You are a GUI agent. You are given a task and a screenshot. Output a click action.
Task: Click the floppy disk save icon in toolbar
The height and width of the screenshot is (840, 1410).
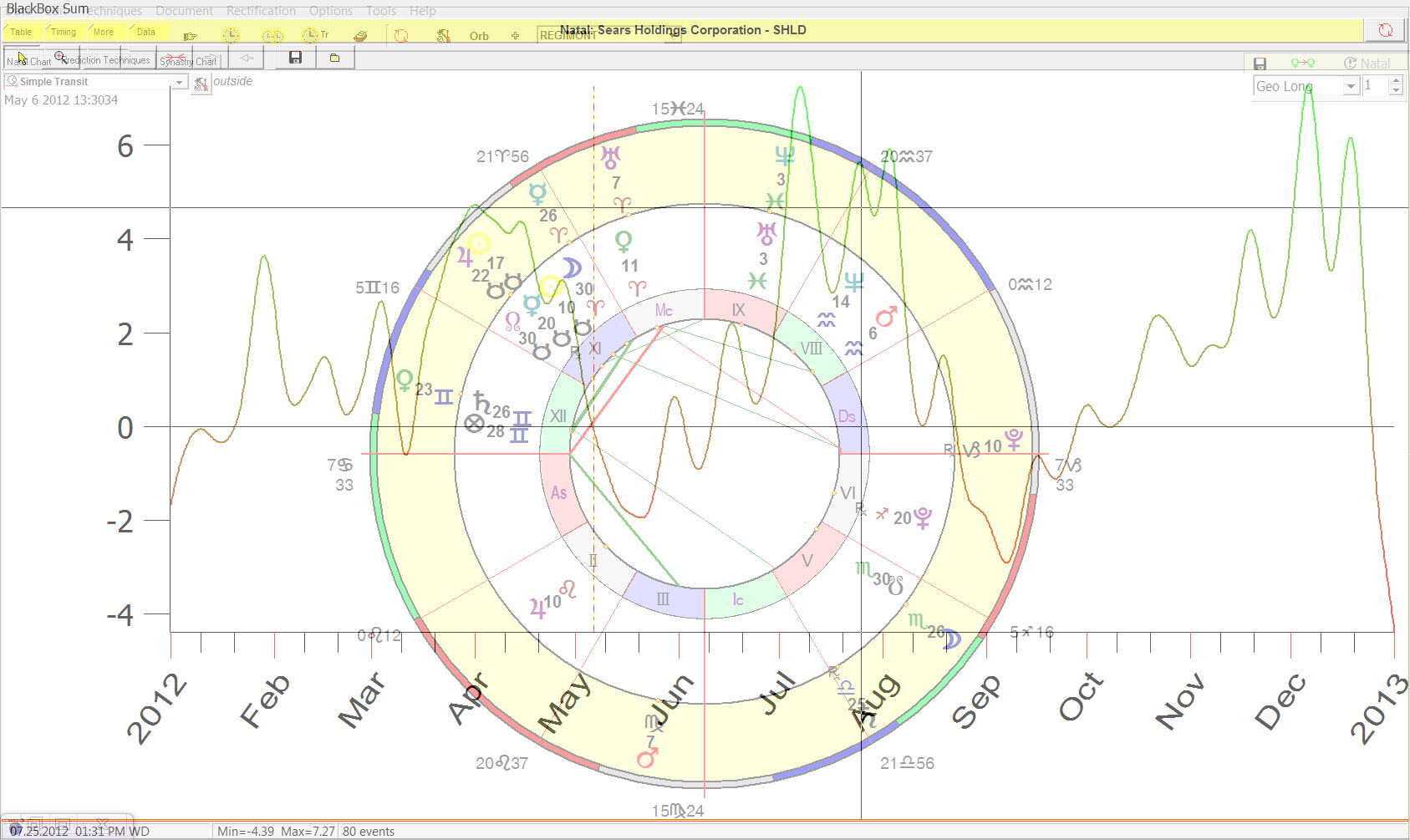pyautogui.click(x=295, y=58)
